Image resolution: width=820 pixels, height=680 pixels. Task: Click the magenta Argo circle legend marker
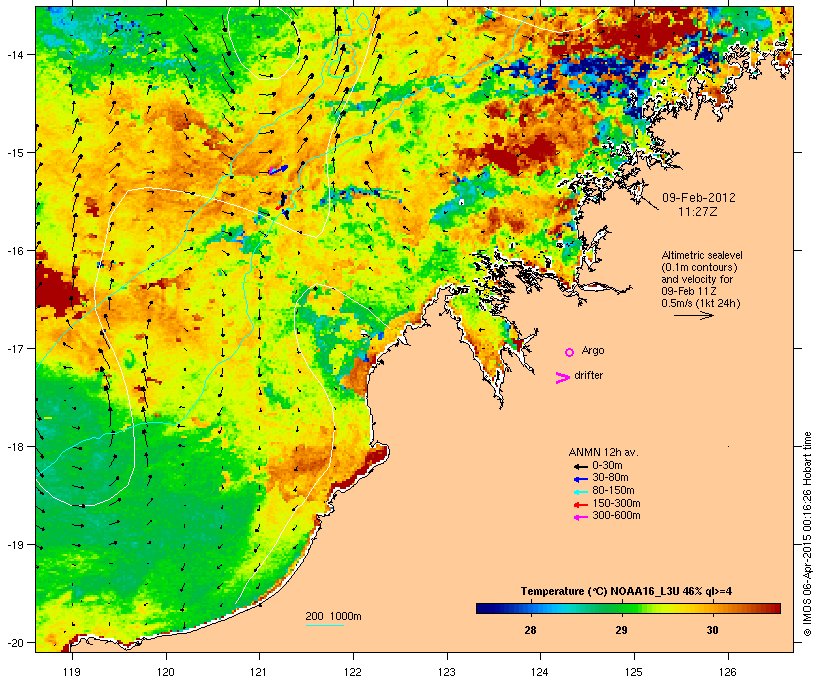pyautogui.click(x=570, y=353)
